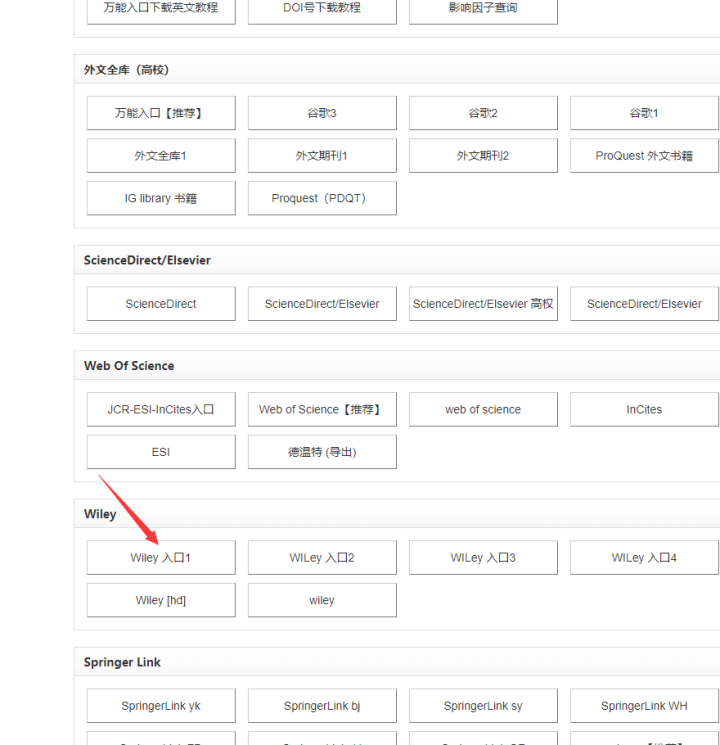The height and width of the screenshot is (745, 720).
Task: Select the 外文期刊2 button
Action: [x=483, y=156]
